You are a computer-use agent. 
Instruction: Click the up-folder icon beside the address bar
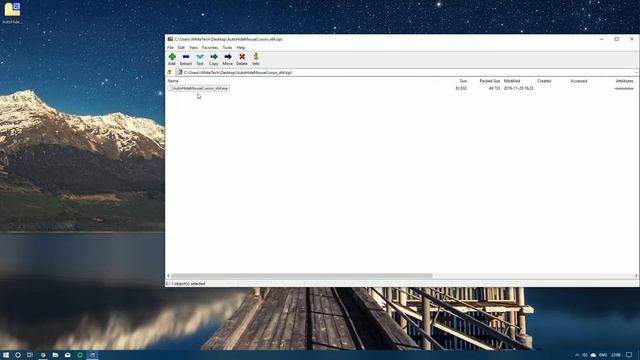pos(169,72)
